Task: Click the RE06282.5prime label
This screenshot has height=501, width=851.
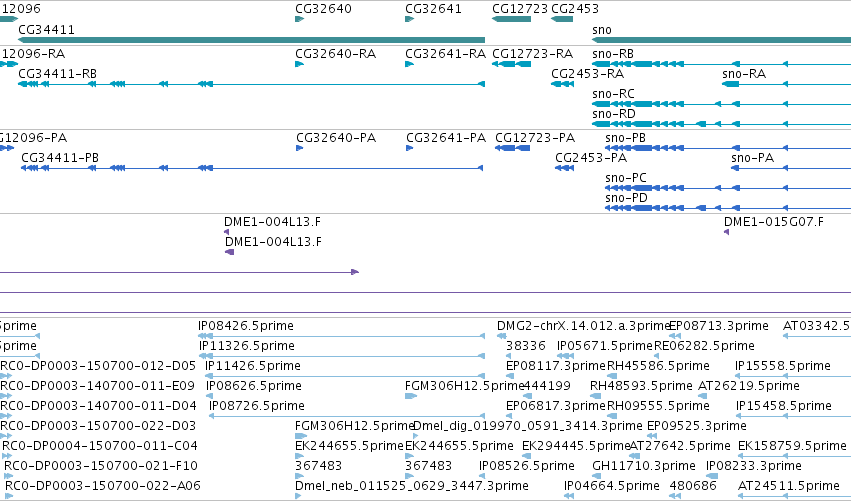Action: click(x=704, y=346)
